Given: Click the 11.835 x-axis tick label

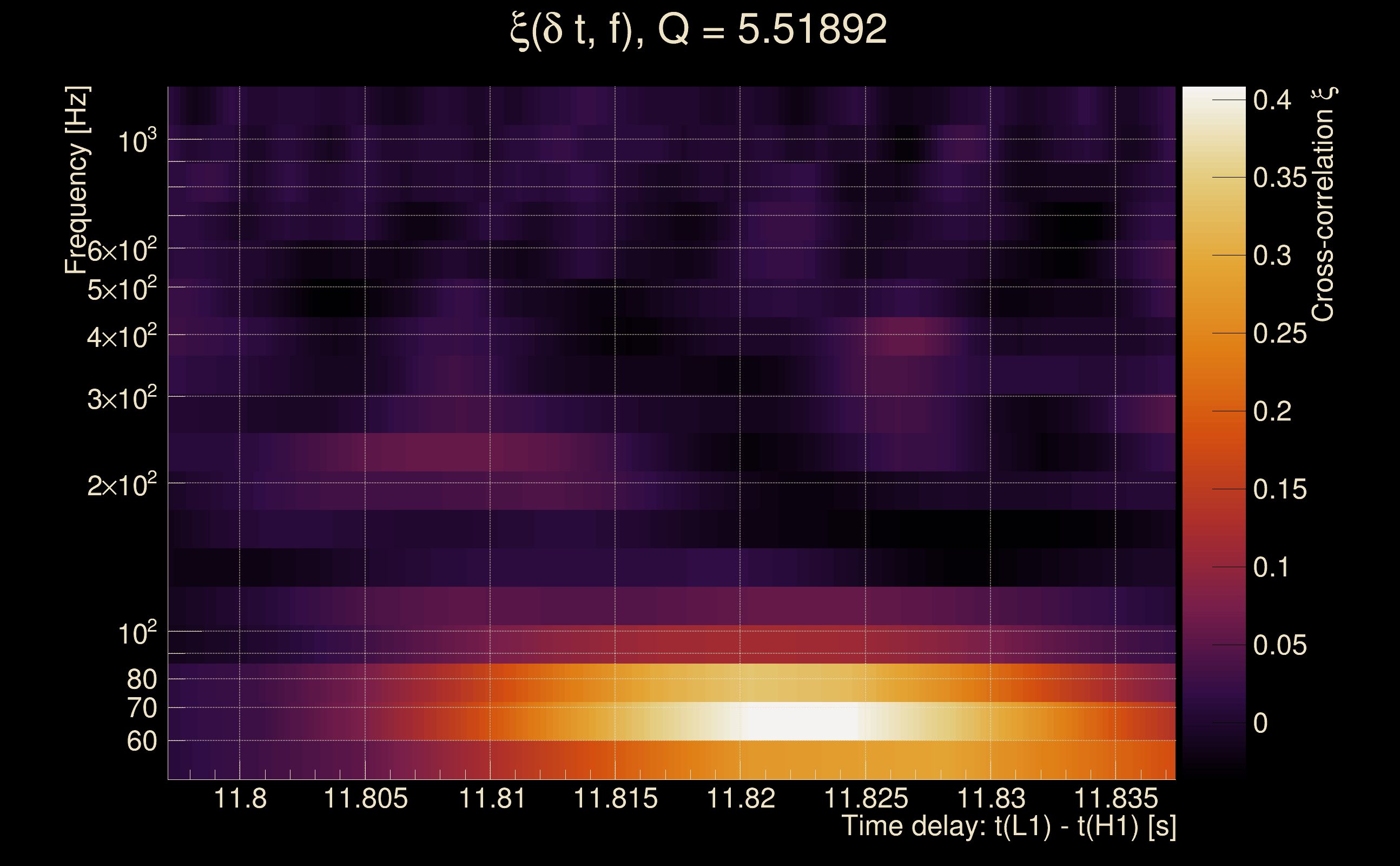Looking at the screenshot, I should (x=1115, y=798).
